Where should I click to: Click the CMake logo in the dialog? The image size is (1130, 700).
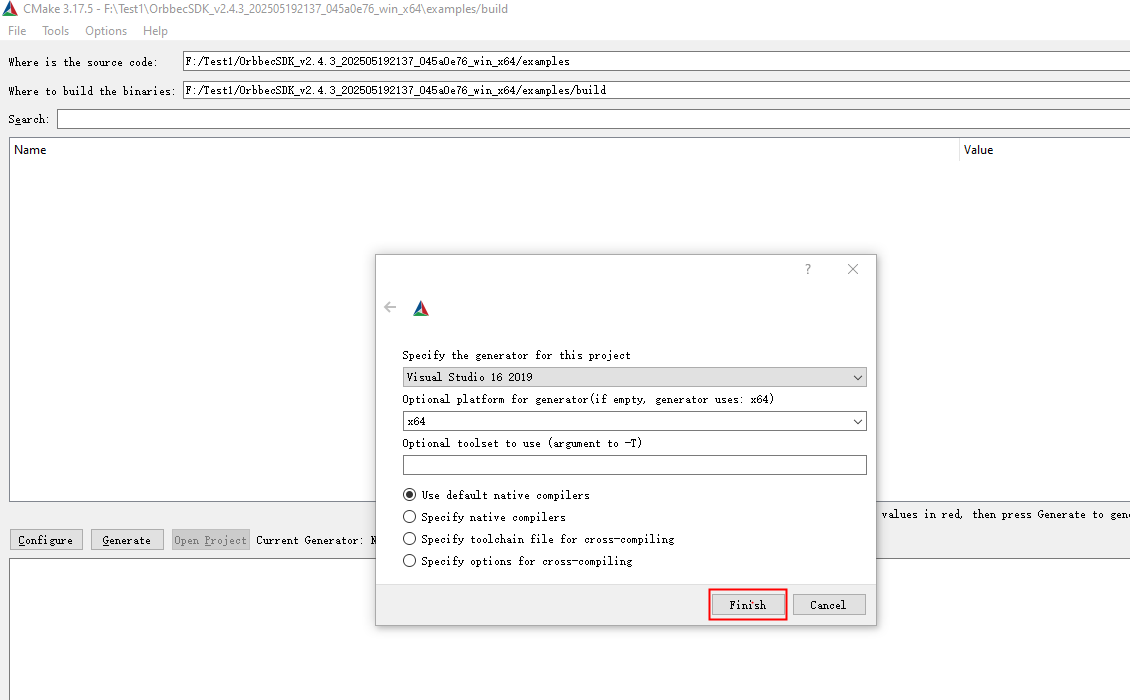pyautogui.click(x=421, y=309)
